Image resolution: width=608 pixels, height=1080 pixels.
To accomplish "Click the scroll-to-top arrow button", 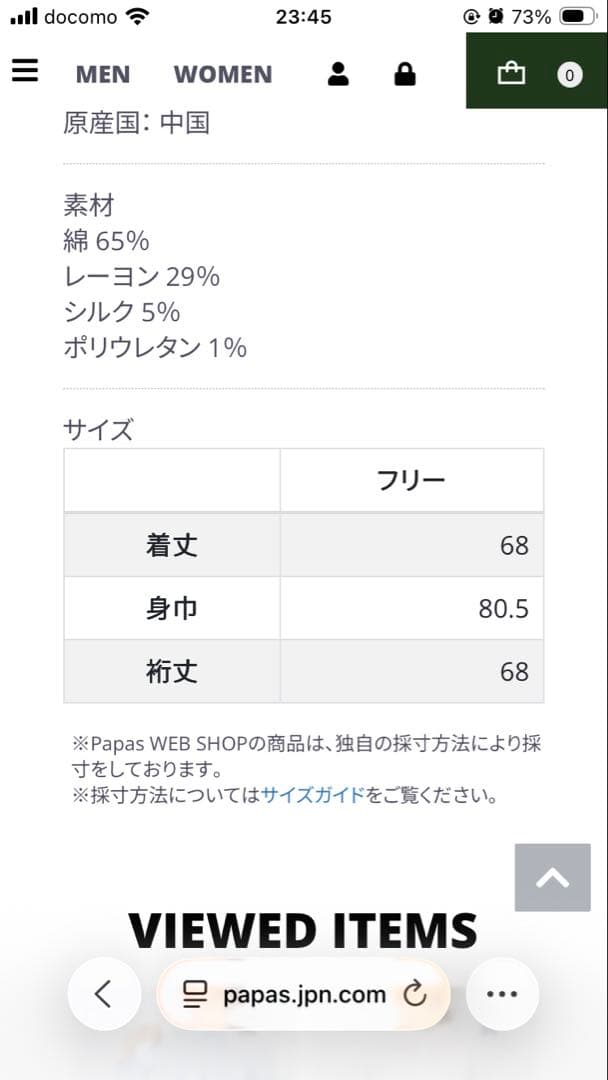I will pos(552,877).
